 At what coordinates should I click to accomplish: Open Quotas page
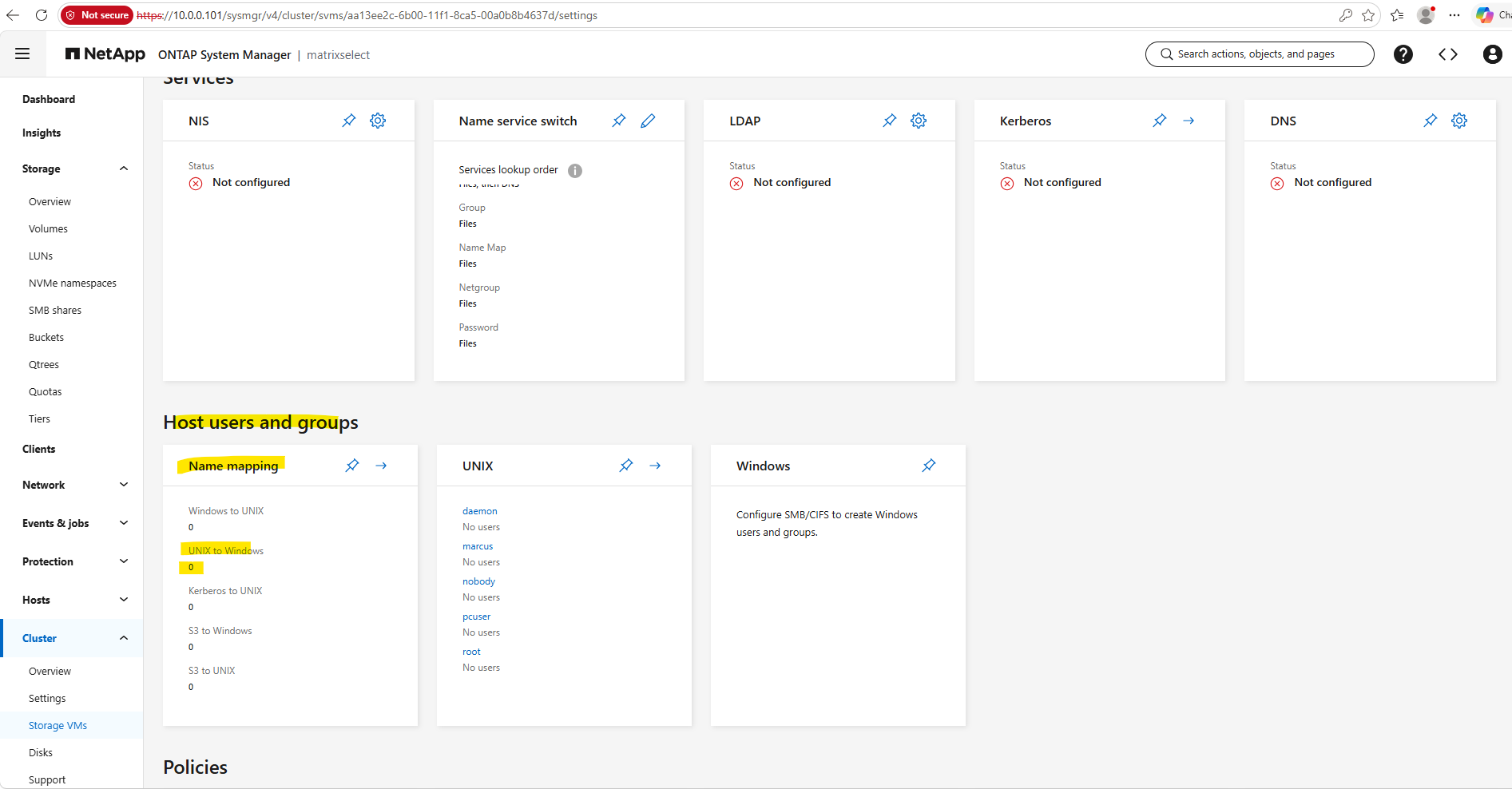pos(46,392)
